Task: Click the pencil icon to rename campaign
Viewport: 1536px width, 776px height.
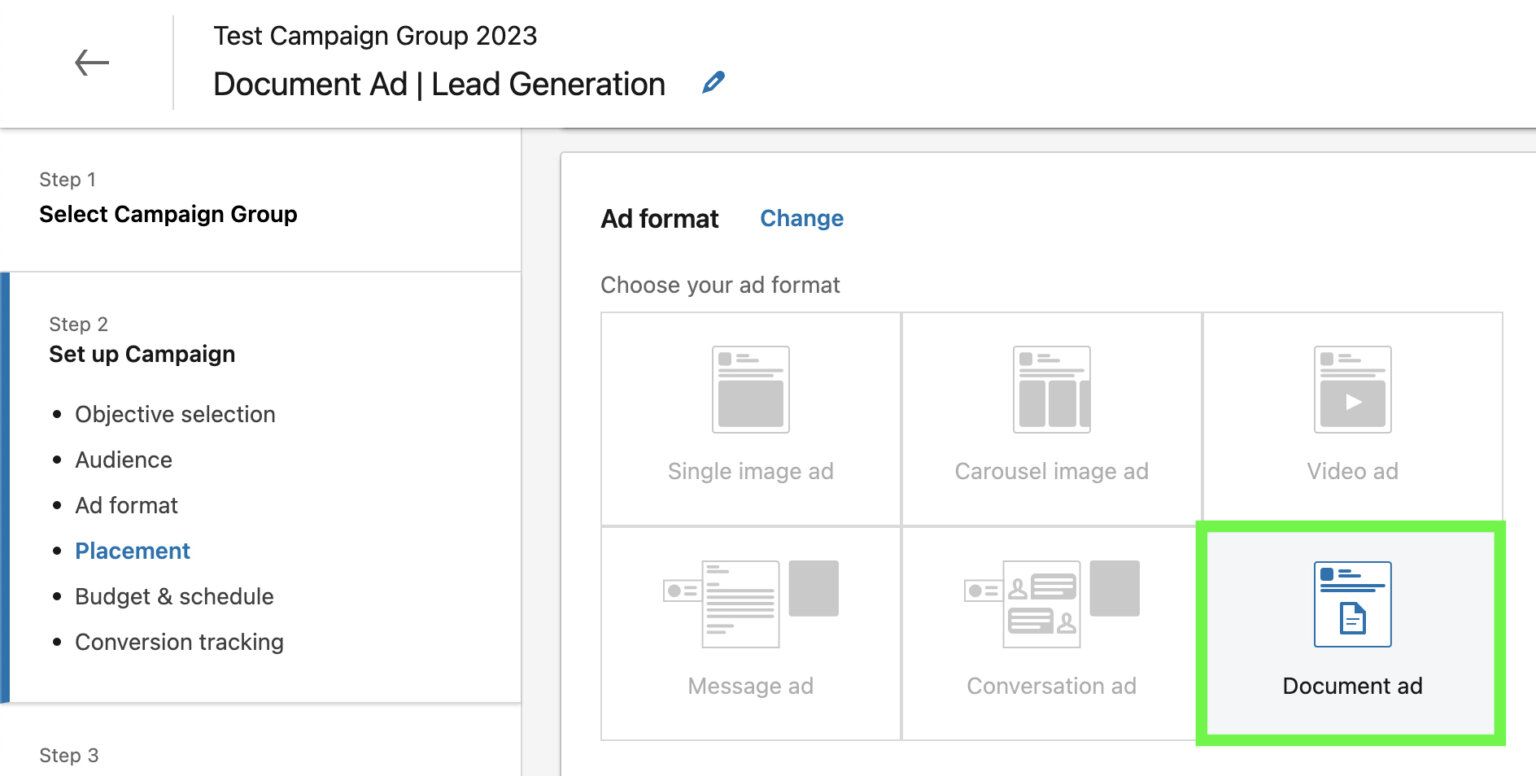Action: point(713,83)
